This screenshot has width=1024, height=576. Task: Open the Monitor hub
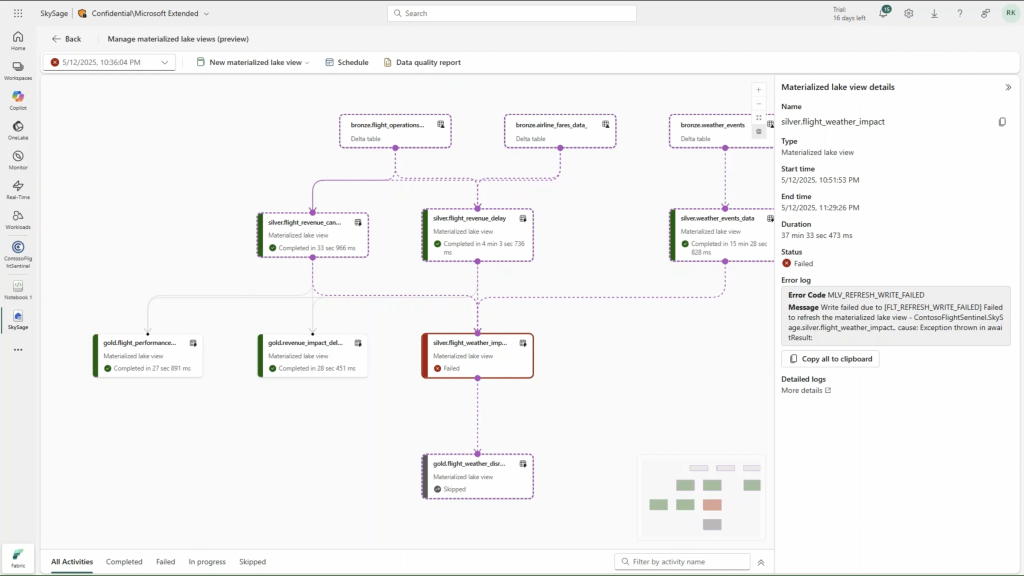coord(18,159)
